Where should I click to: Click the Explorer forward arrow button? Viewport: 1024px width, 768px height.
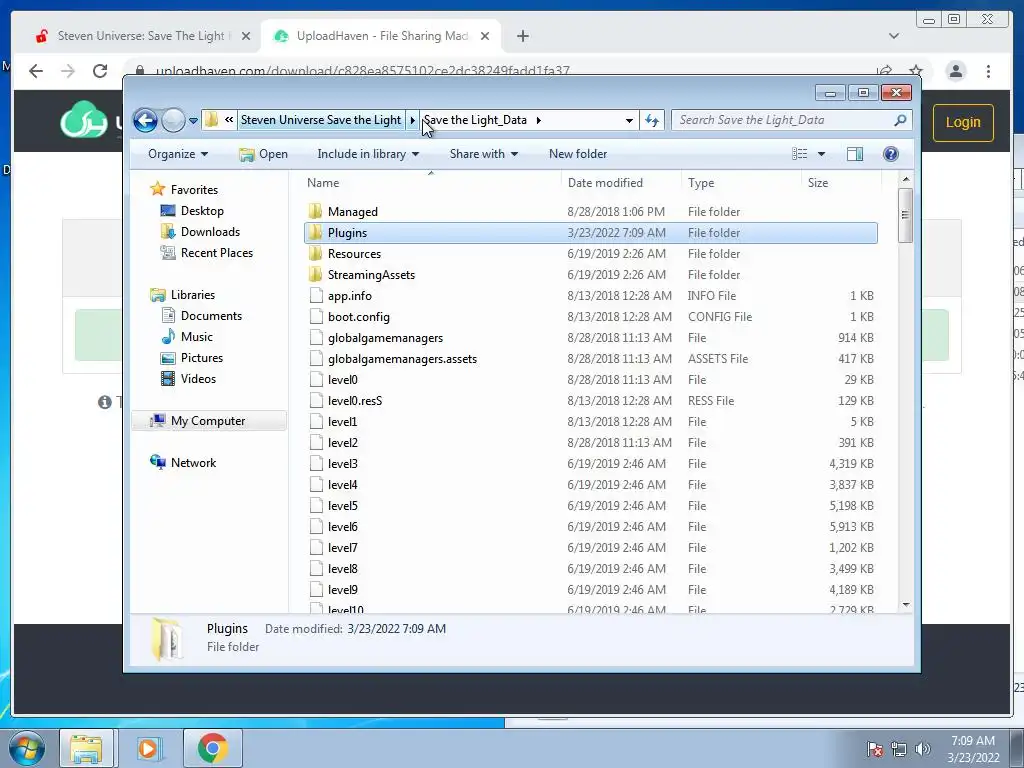(x=173, y=120)
